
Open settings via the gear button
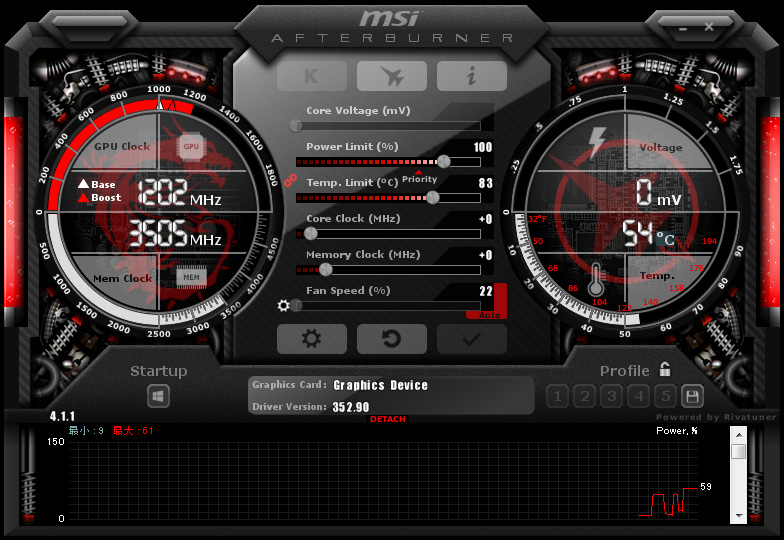click(x=312, y=339)
